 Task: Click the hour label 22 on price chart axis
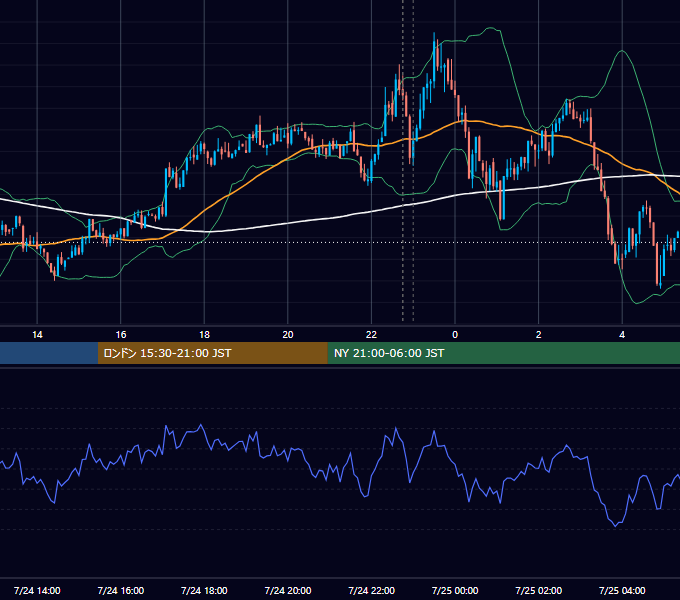(371, 335)
